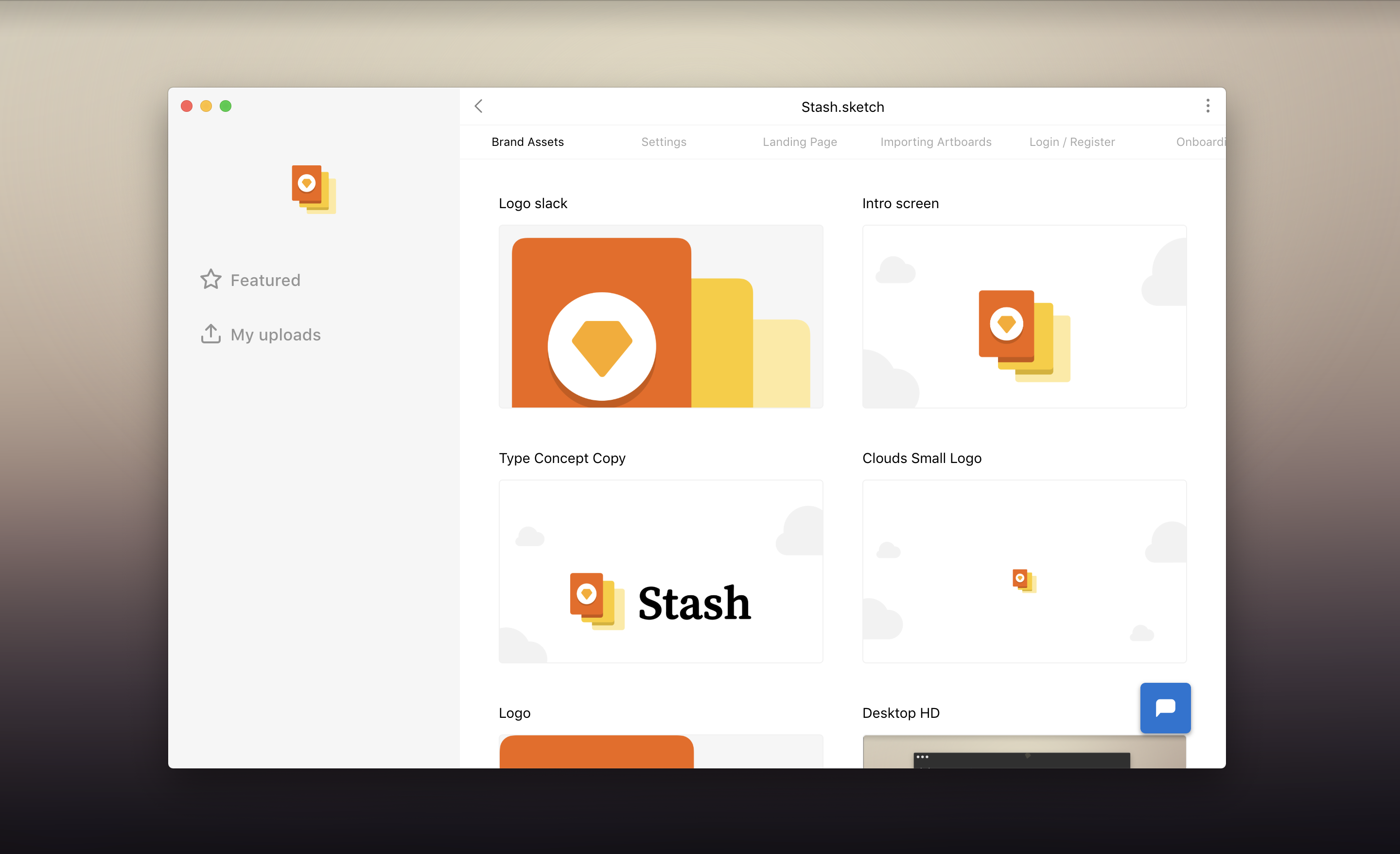Open the Login / Register tab
This screenshot has width=1400, height=854.
[1071, 142]
